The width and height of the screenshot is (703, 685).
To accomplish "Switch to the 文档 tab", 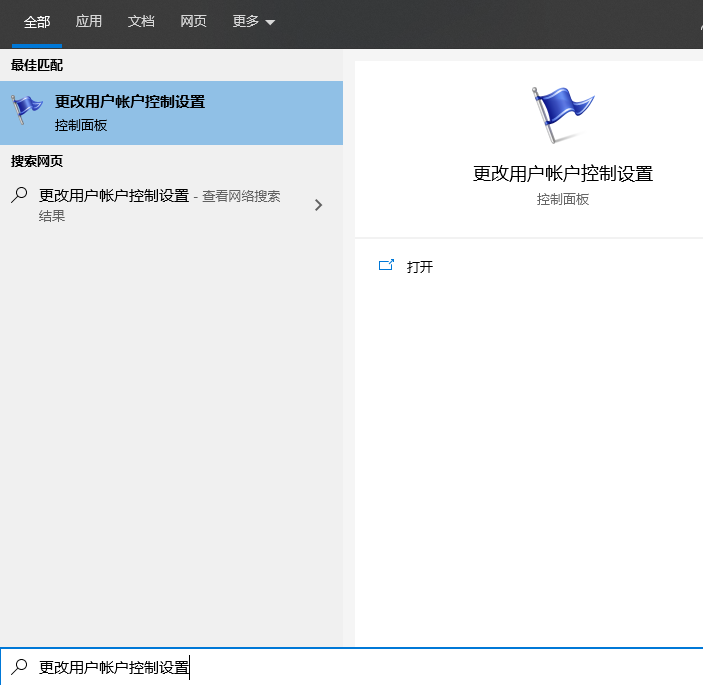I will pos(141,22).
